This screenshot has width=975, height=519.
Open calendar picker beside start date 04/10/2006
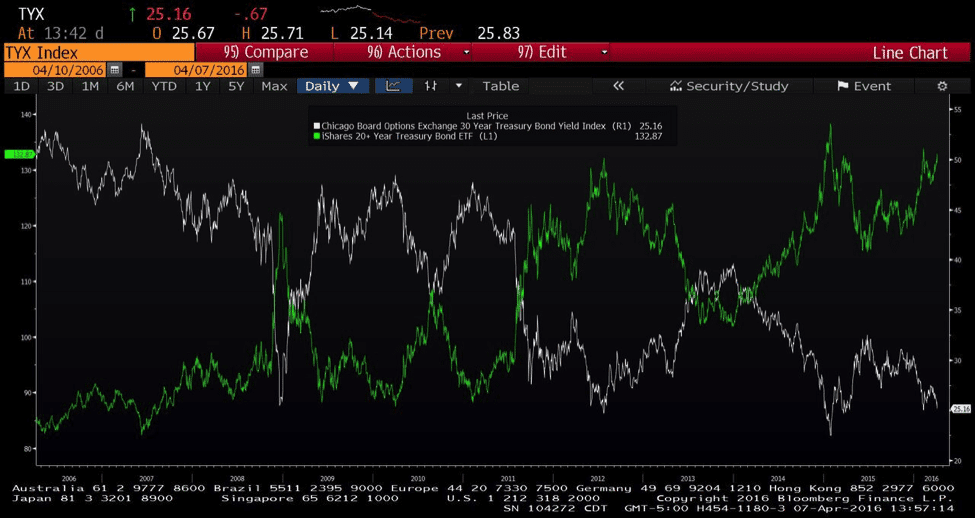pyautogui.click(x=114, y=70)
